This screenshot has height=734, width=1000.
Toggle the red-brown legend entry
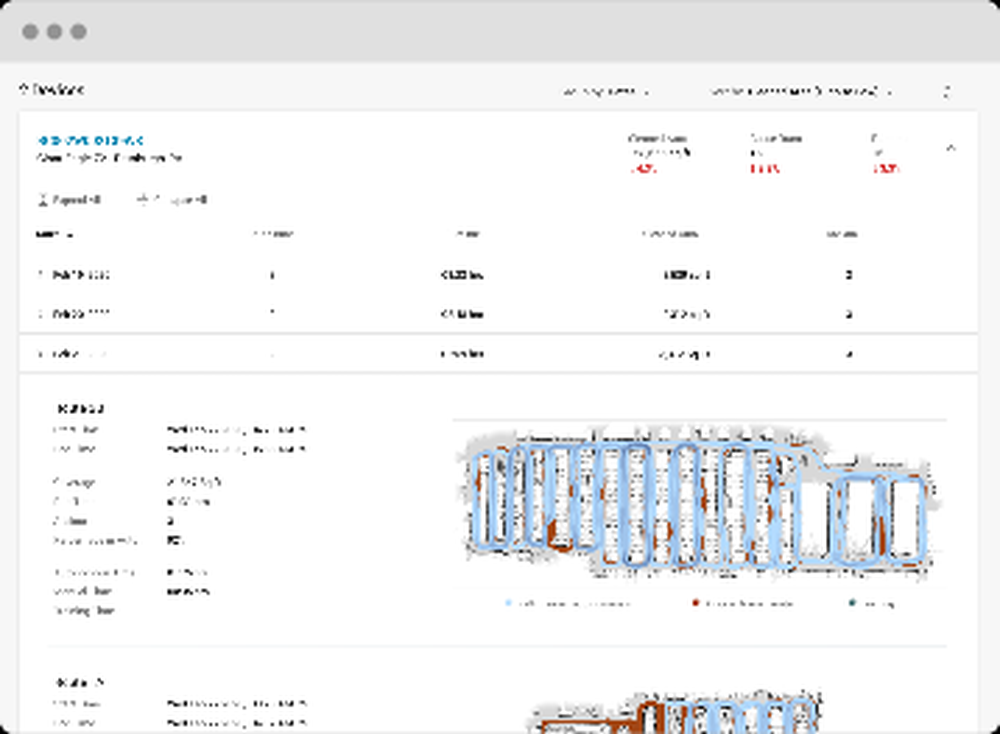pyautogui.click(x=743, y=603)
